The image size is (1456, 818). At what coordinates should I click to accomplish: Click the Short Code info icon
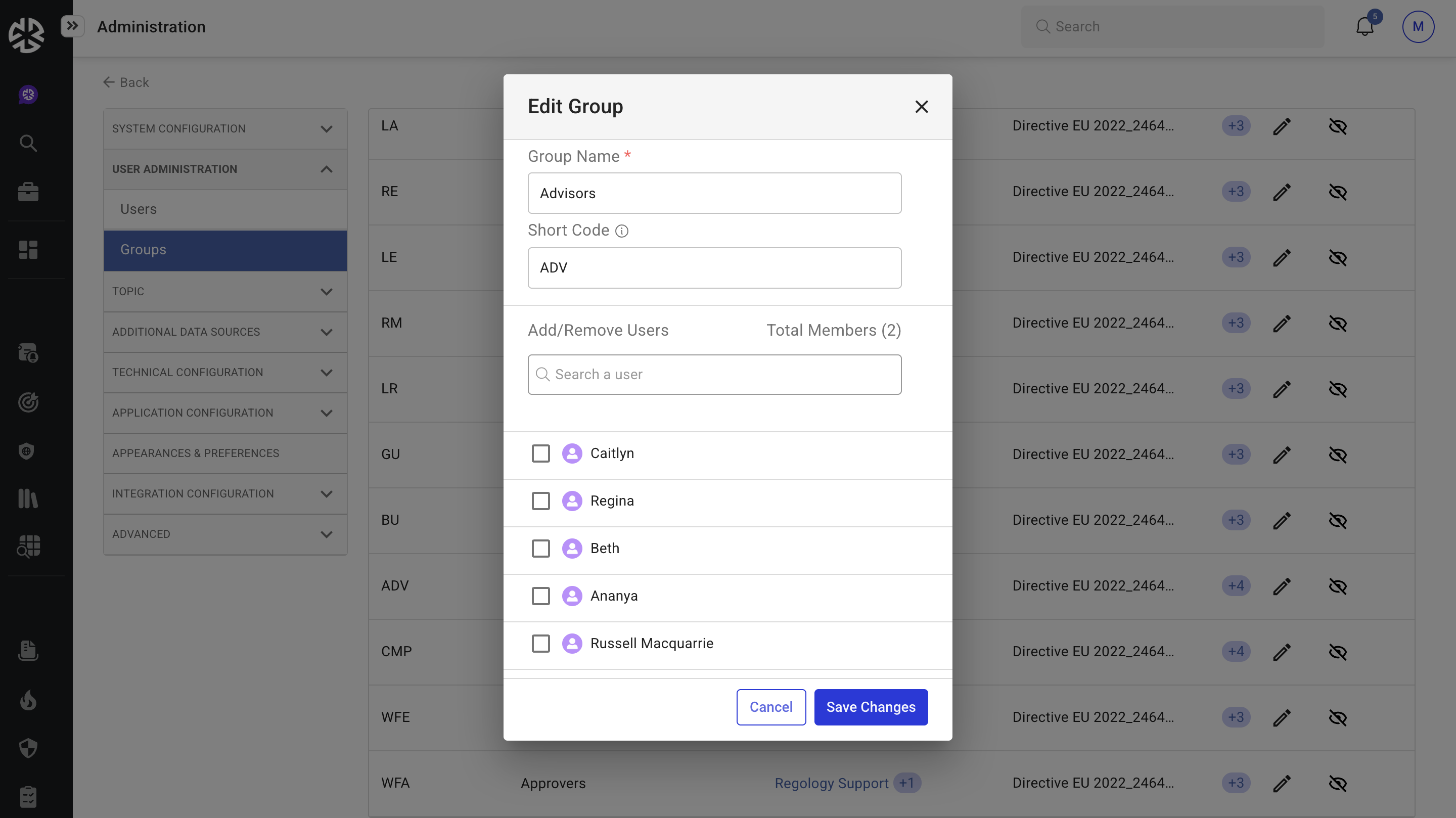coord(621,231)
